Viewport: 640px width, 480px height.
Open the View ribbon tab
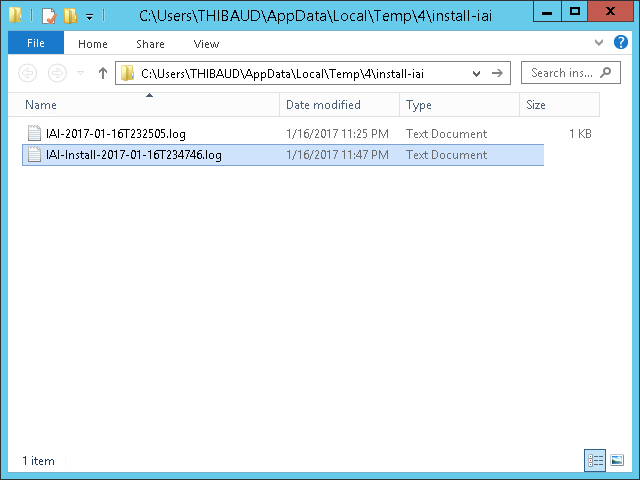click(206, 44)
